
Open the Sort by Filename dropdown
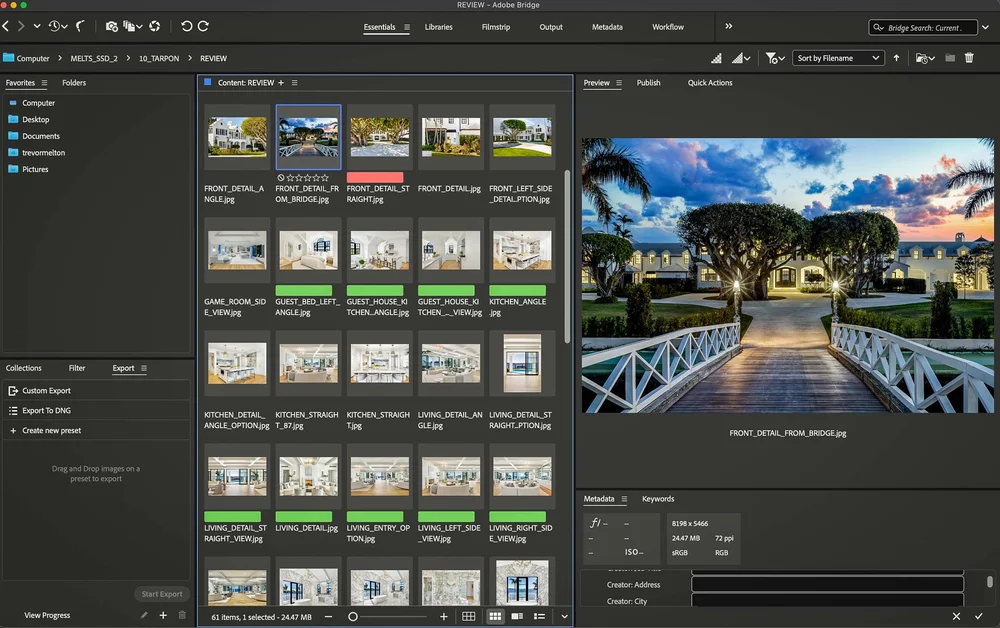(x=838, y=58)
